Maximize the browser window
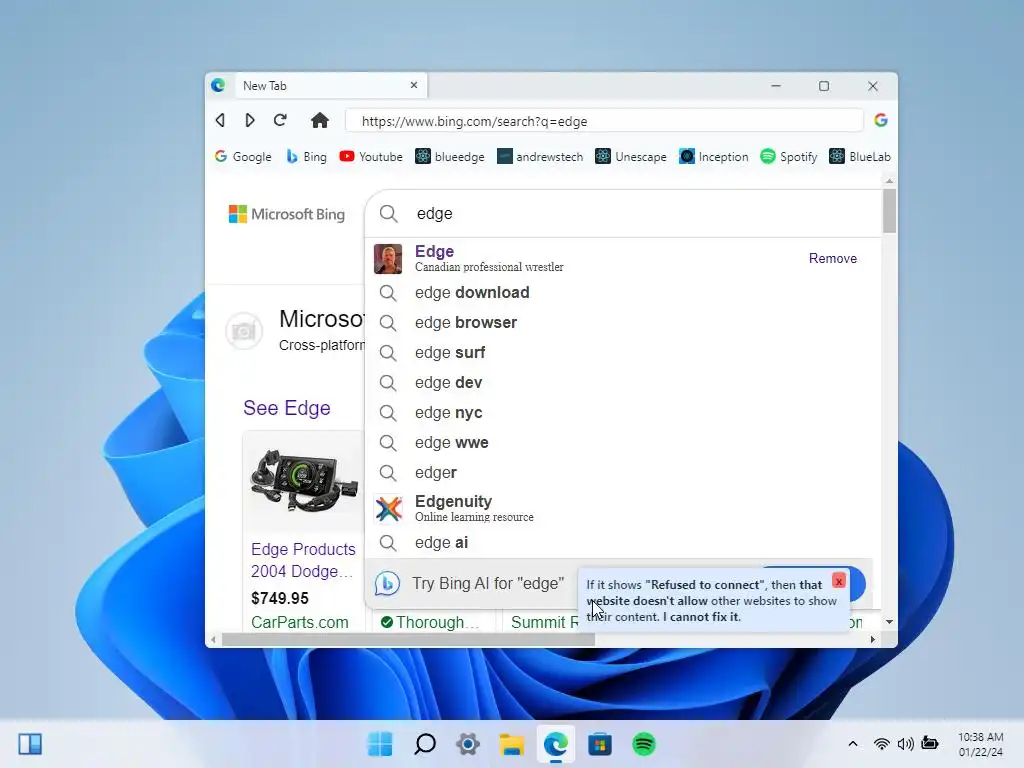The width and height of the screenshot is (1024, 768). click(824, 86)
